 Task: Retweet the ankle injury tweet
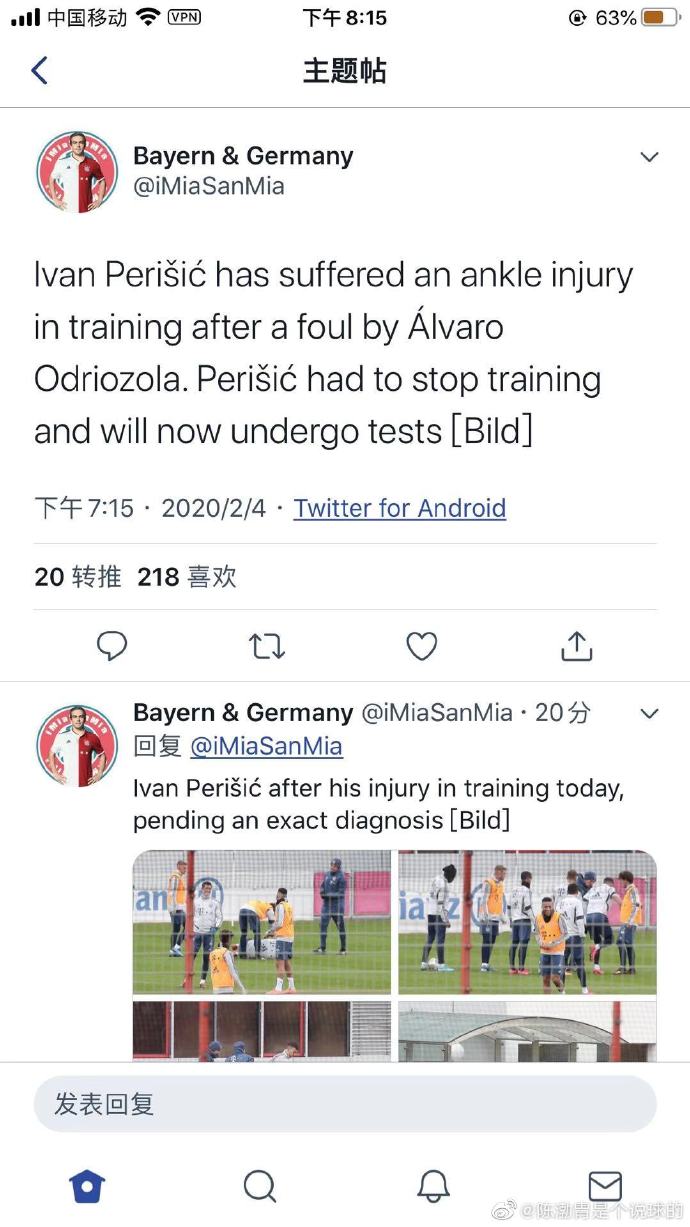266,646
